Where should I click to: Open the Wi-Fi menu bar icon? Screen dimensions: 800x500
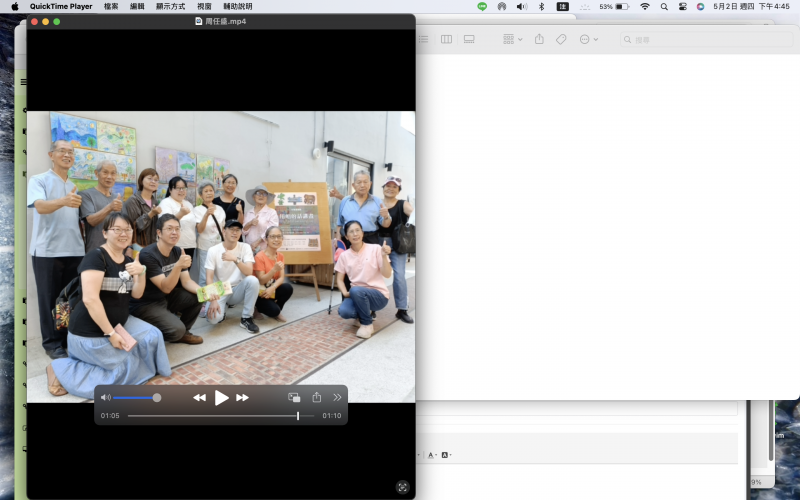pos(644,6)
